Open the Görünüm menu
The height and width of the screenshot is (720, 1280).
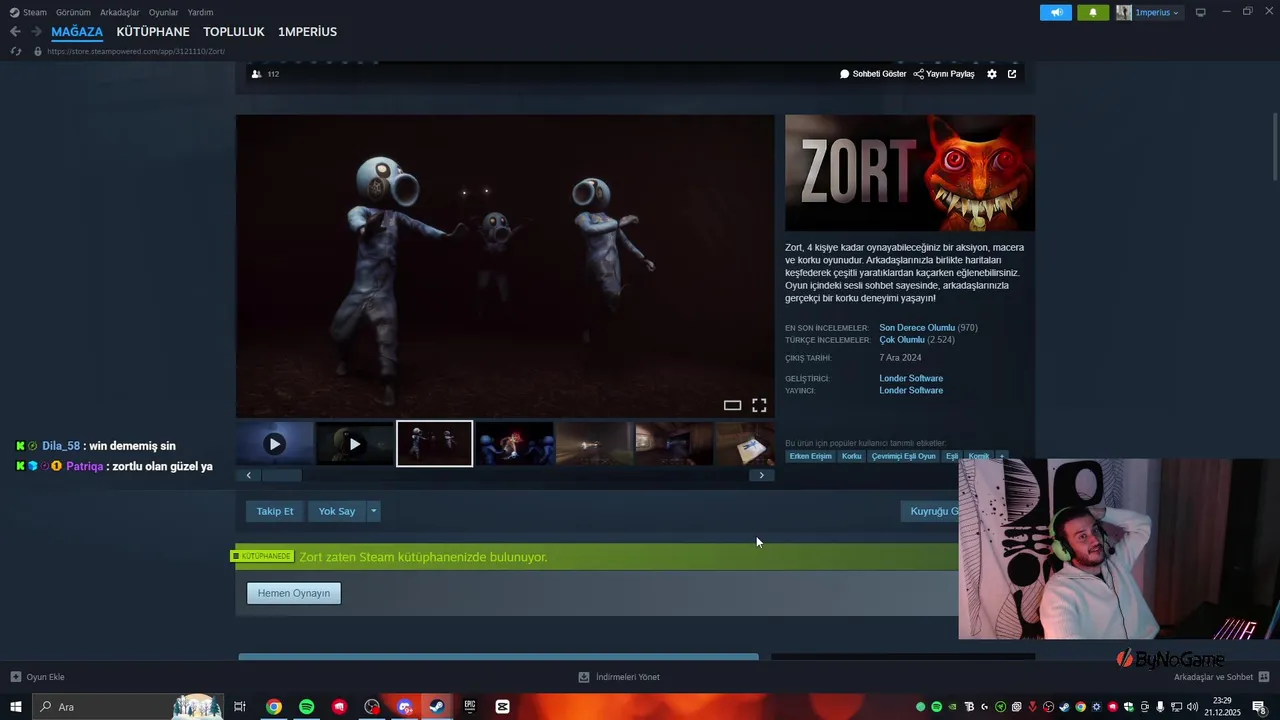click(x=73, y=12)
